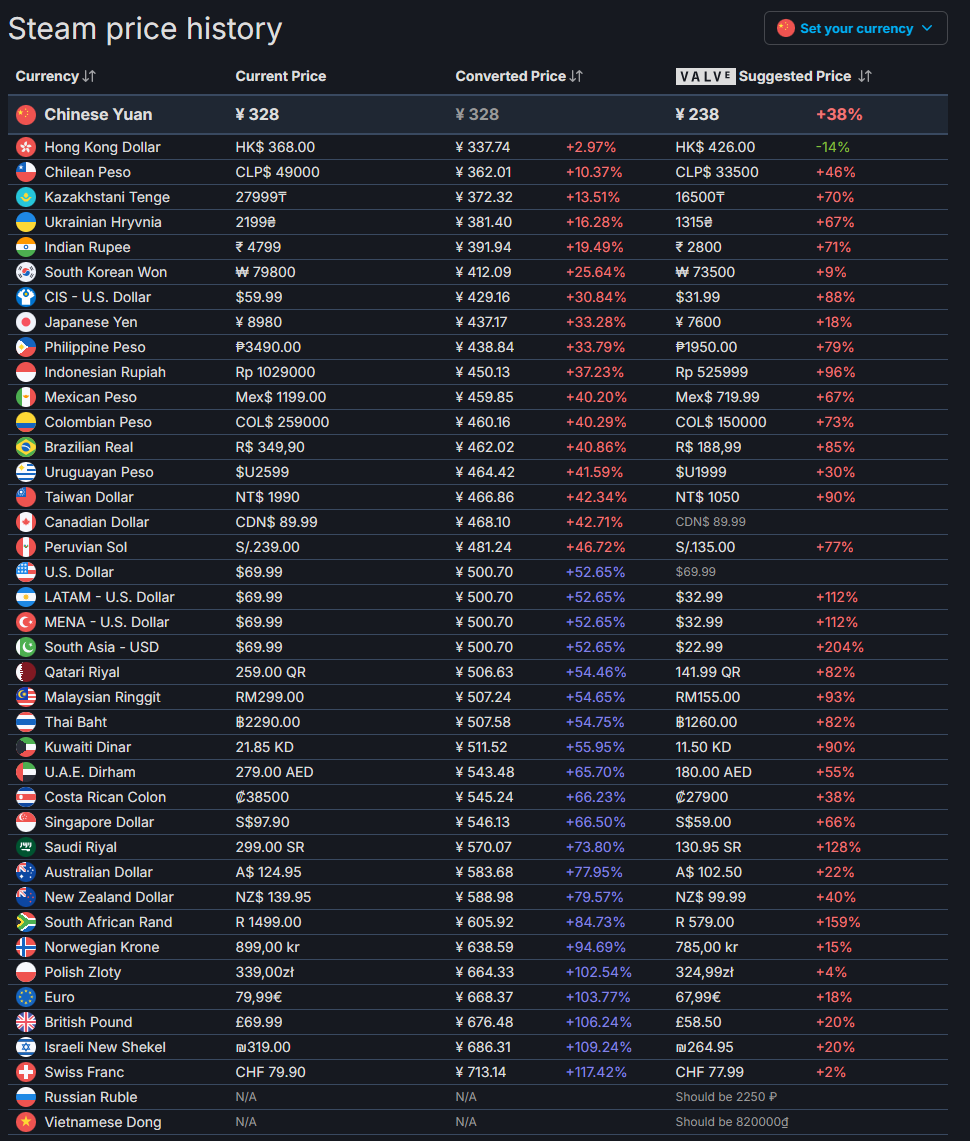970x1141 pixels.
Task: Click the Swiss Franc flag icon
Action: pyautogui.click(x=26, y=1072)
